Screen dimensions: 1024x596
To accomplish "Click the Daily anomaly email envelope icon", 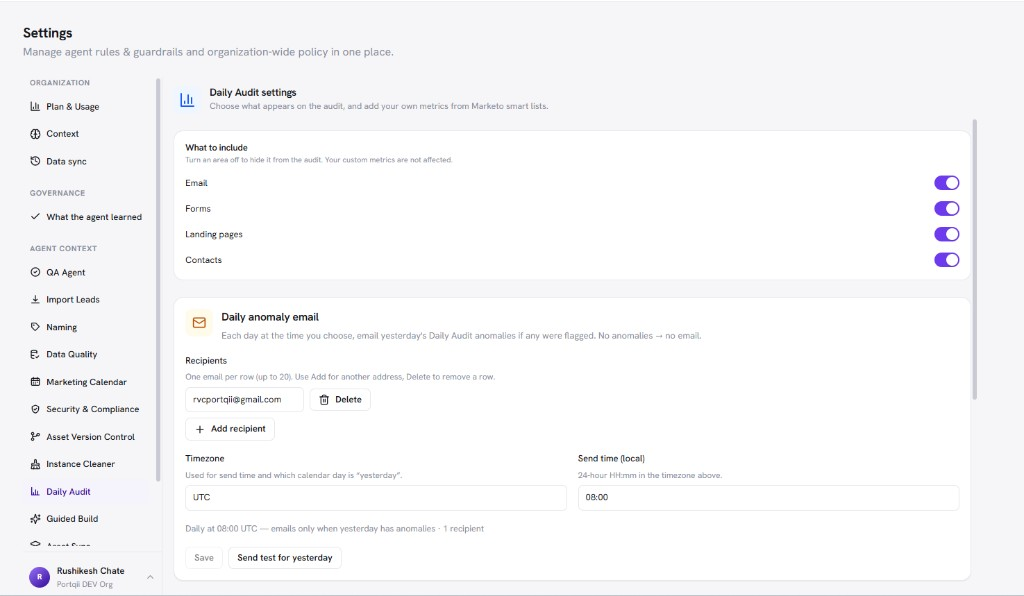I will click(199, 322).
